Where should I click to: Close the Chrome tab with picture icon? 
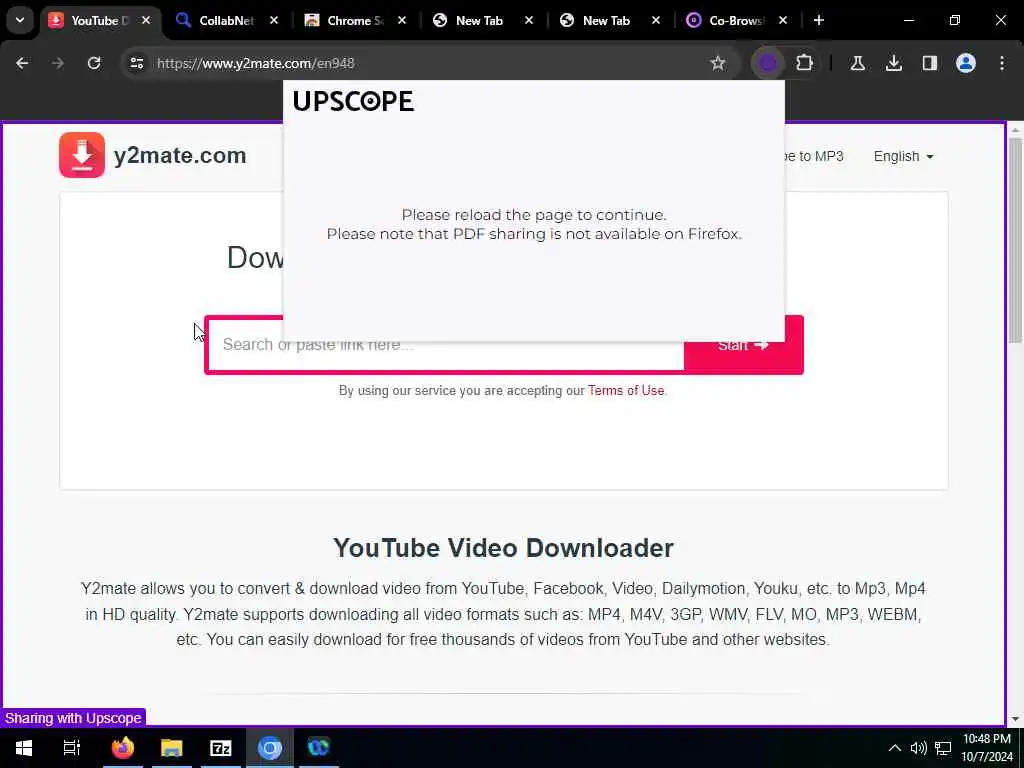click(402, 21)
